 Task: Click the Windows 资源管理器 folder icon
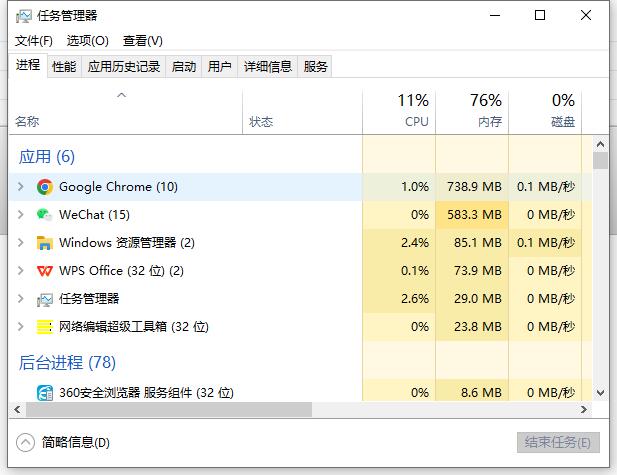tap(44, 243)
